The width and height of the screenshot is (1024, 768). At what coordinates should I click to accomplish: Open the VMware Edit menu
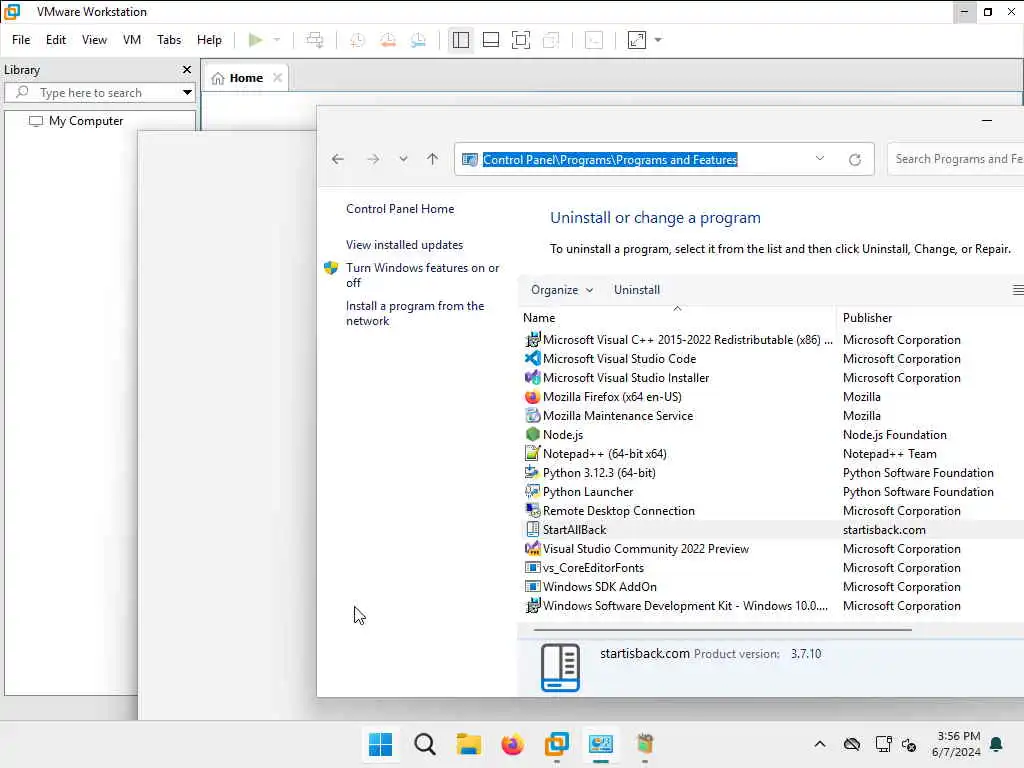tap(56, 40)
